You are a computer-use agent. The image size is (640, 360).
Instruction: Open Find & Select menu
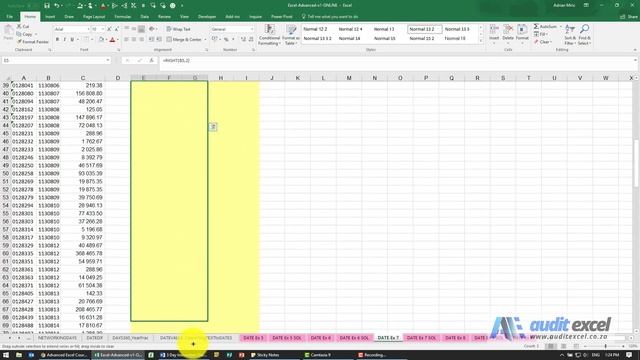(x=584, y=35)
